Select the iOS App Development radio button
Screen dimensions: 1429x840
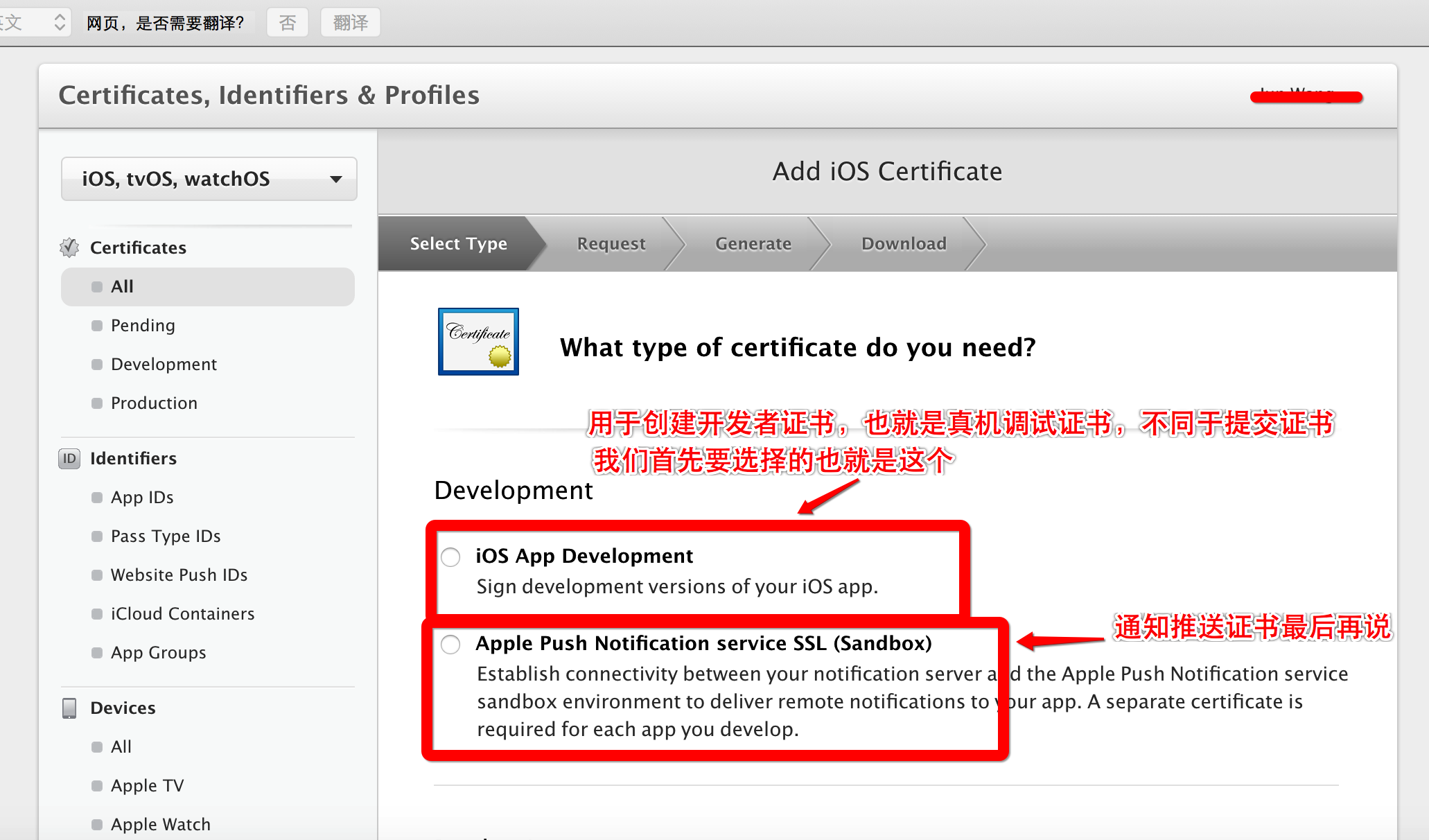(450, 557)
